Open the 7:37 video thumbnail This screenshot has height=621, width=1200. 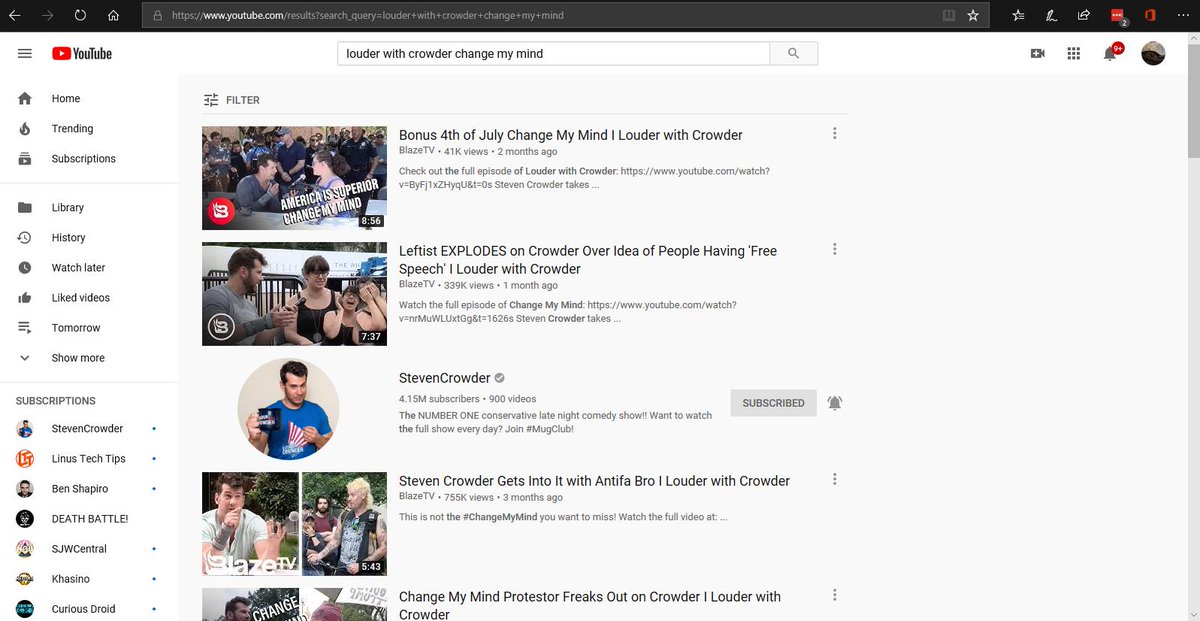pos(294,294)
